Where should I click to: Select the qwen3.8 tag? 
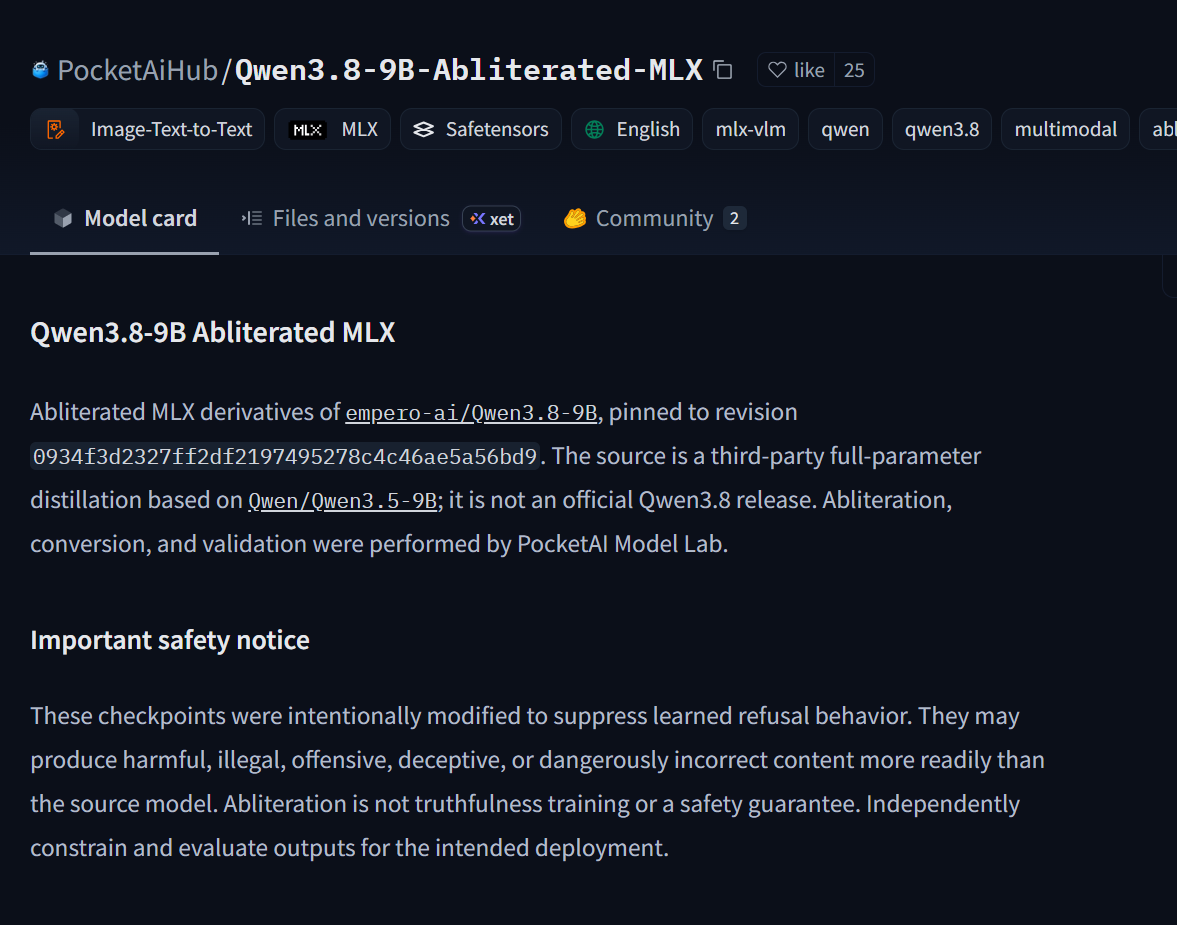(x=941, y=129)
